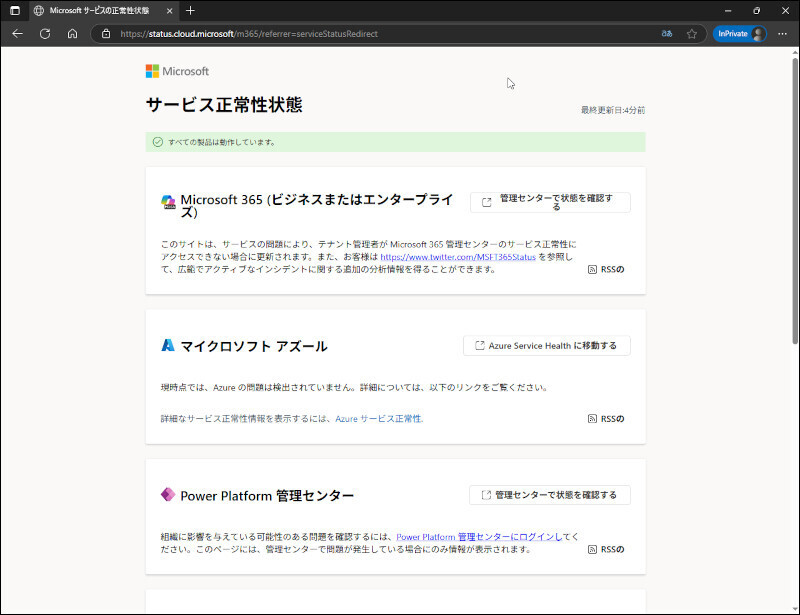Add page to favorites with star icon
Viewport: 800px width, 615px height.
[691, 34]
